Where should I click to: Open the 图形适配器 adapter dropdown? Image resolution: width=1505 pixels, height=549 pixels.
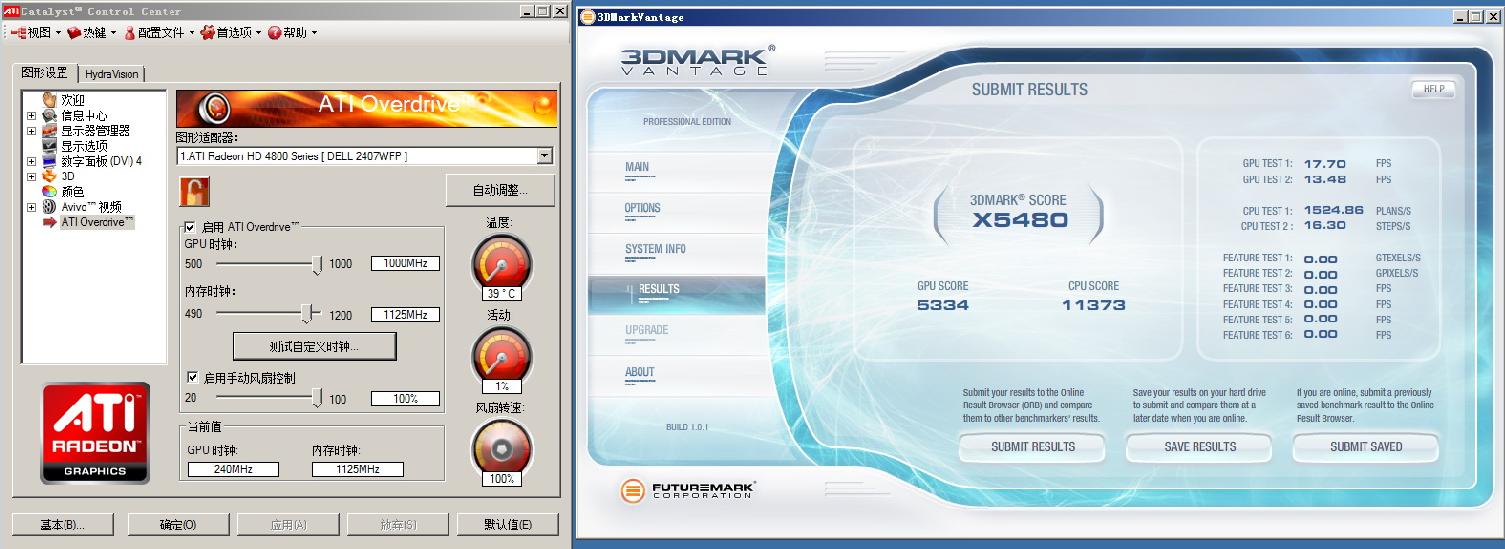(x=544, y=156)
